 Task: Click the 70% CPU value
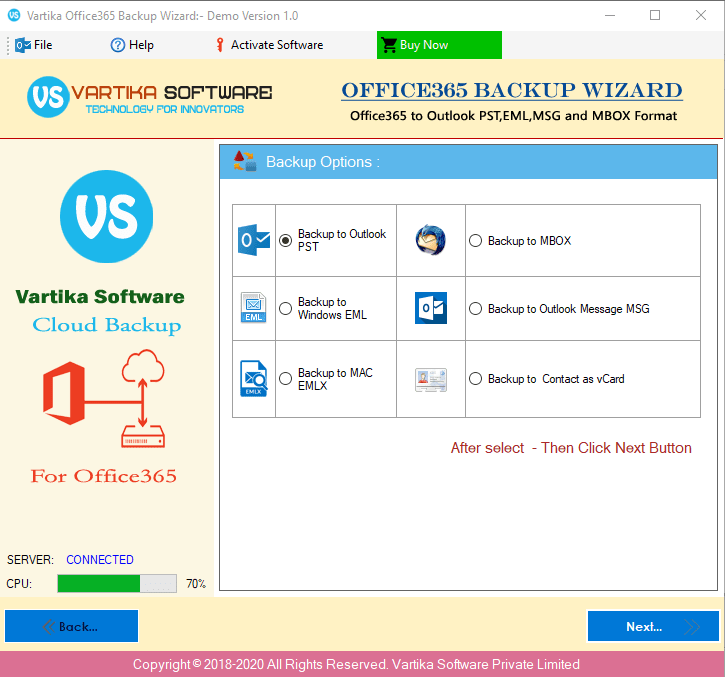tap(196, 584)
